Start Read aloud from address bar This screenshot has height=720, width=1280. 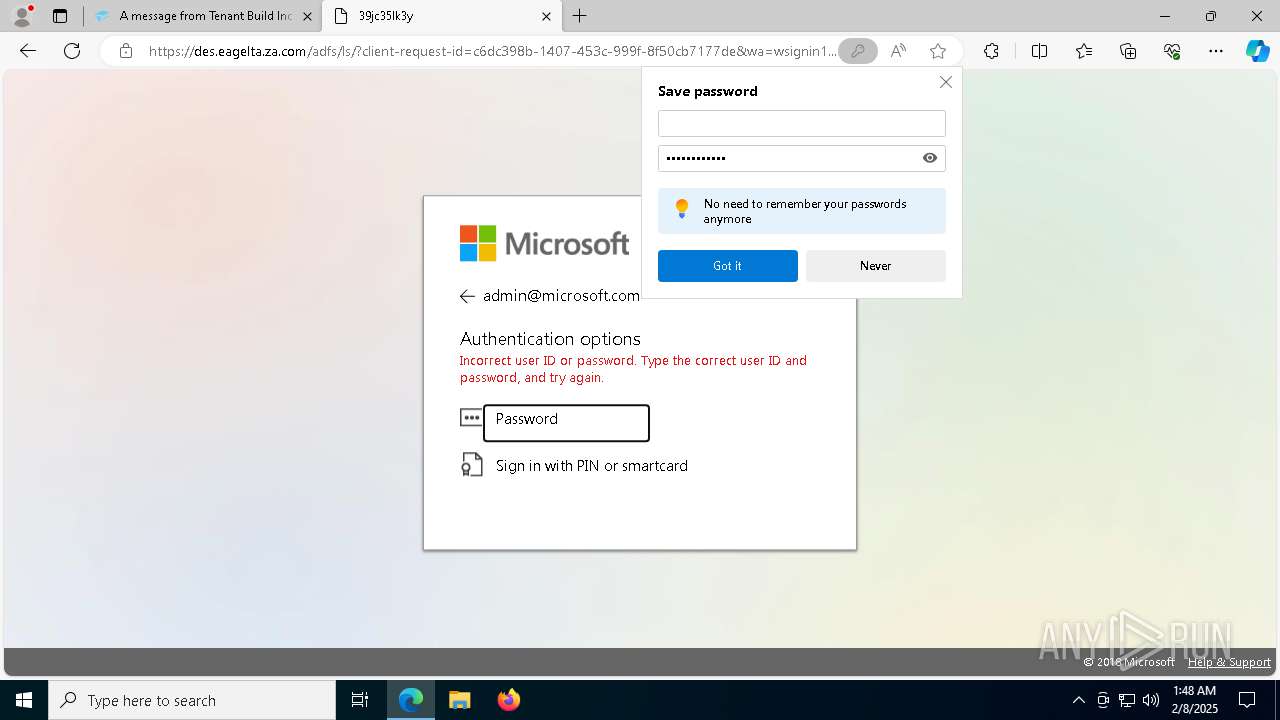pos(898,51)
